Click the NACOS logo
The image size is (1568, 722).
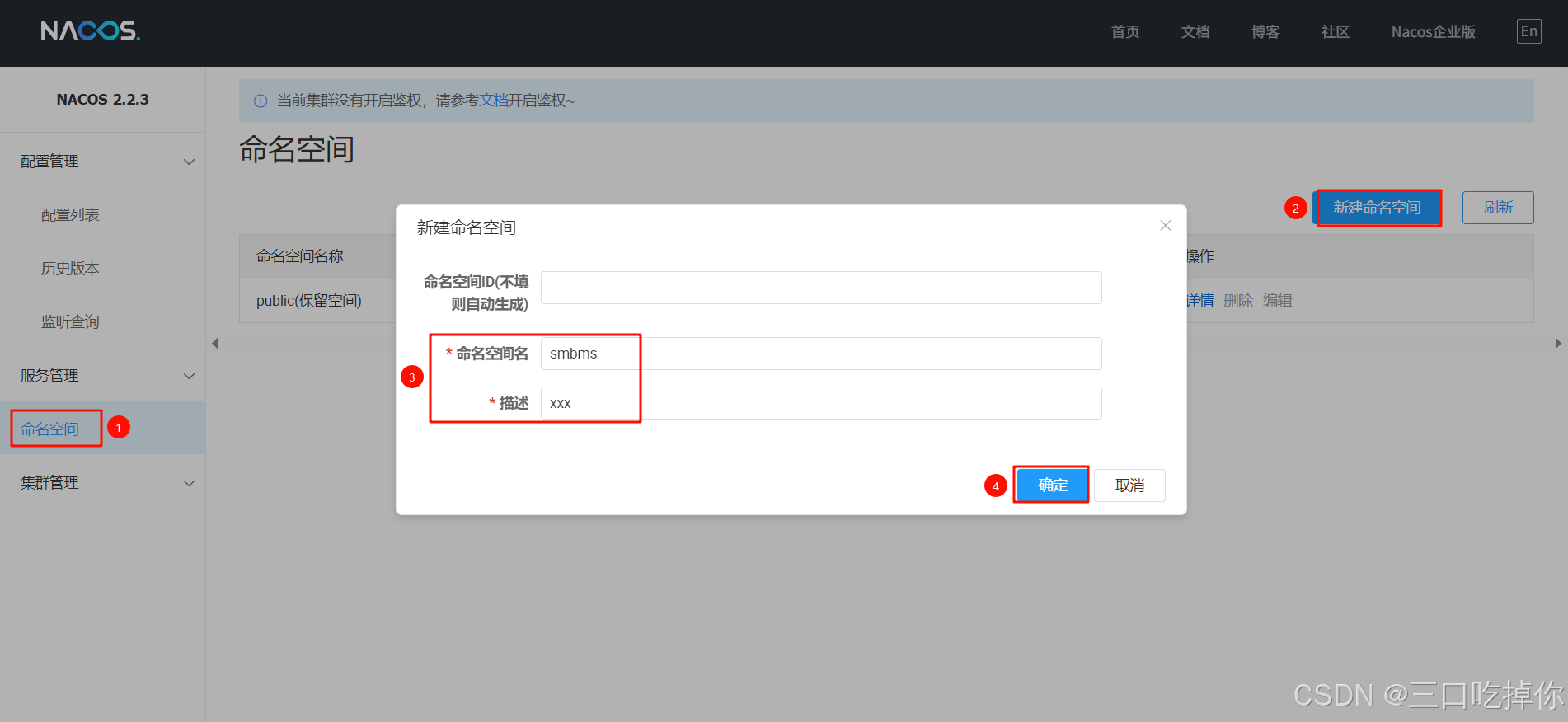pos(91,31)
